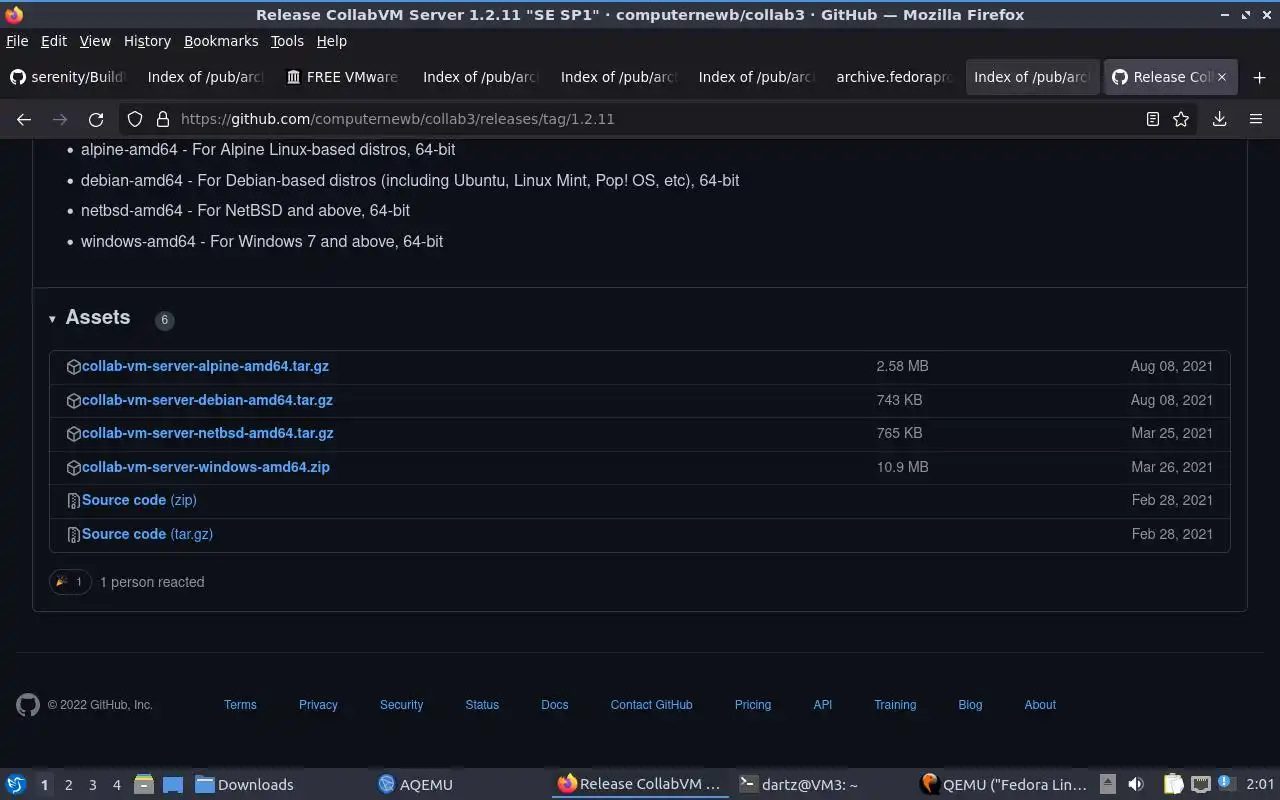Open the Help menu
The width and height of the screenshot is (1280, 800).
pos(331,41)
